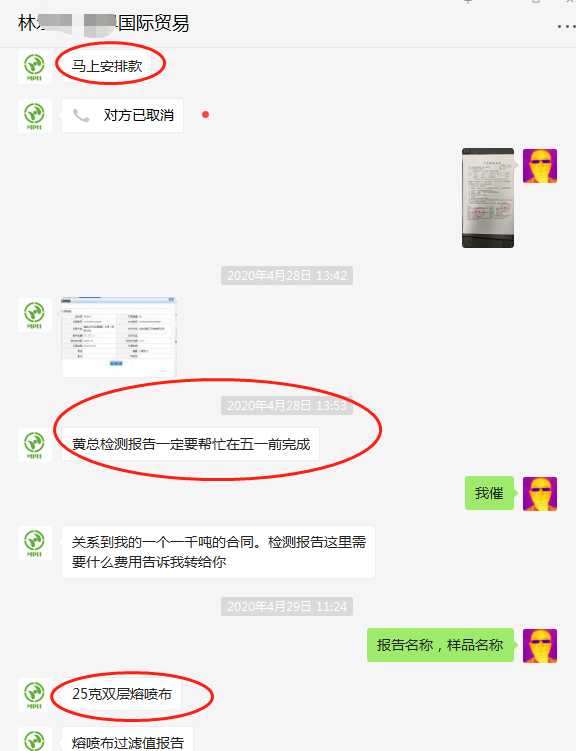Click the chat title 国际贸易 at top
This screenshot has height=751, width=576.
153,23
